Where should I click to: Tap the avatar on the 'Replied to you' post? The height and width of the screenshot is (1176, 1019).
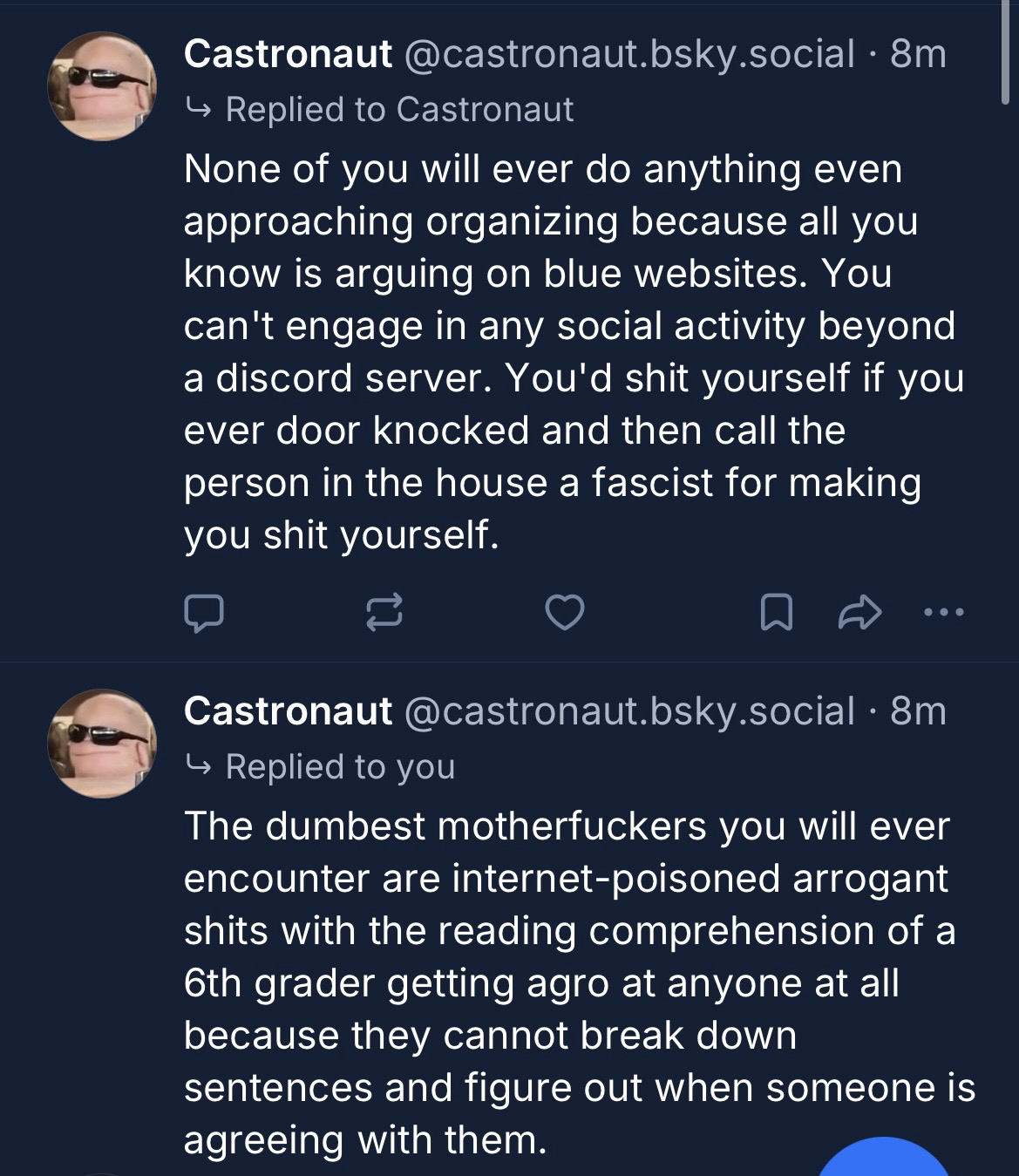(x=101, y=744)
